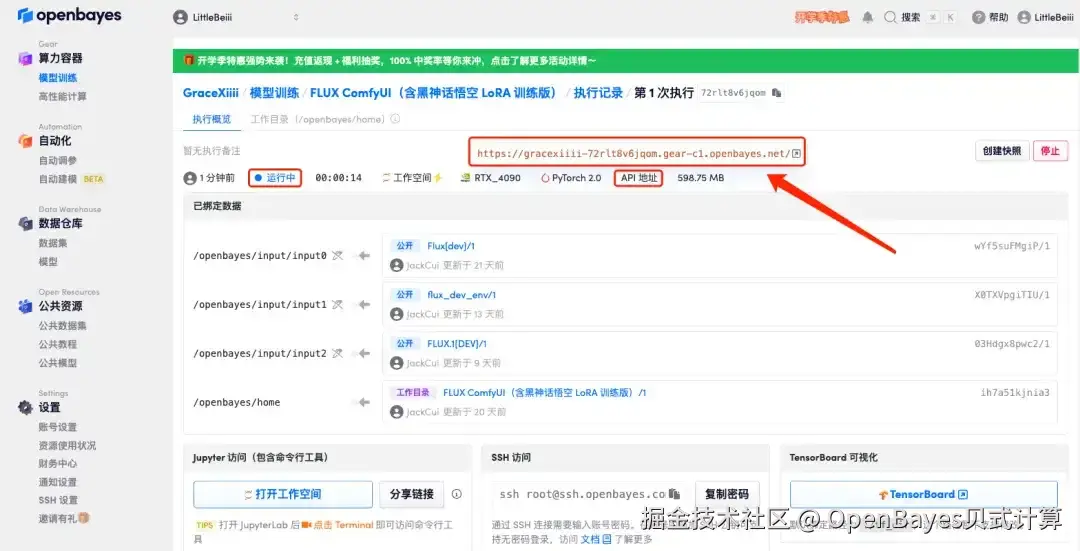Screen dimensions: 1080x551
Task: Click info icon beside 分享链接 button
Action: [457, 494]
